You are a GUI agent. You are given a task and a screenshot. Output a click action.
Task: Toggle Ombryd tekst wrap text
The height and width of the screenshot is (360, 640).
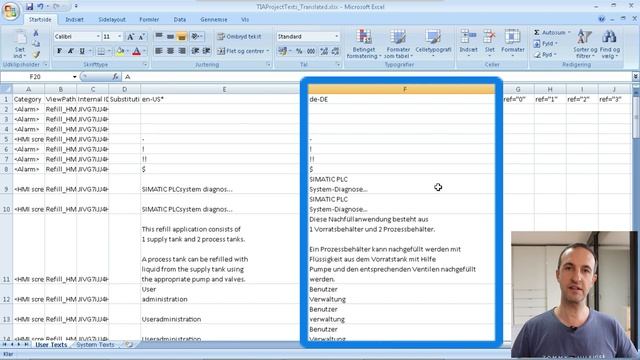(x=240, y=36)
